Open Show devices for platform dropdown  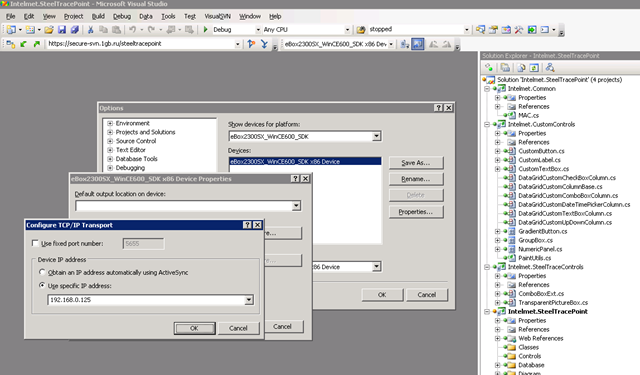[x=376, y=136]
